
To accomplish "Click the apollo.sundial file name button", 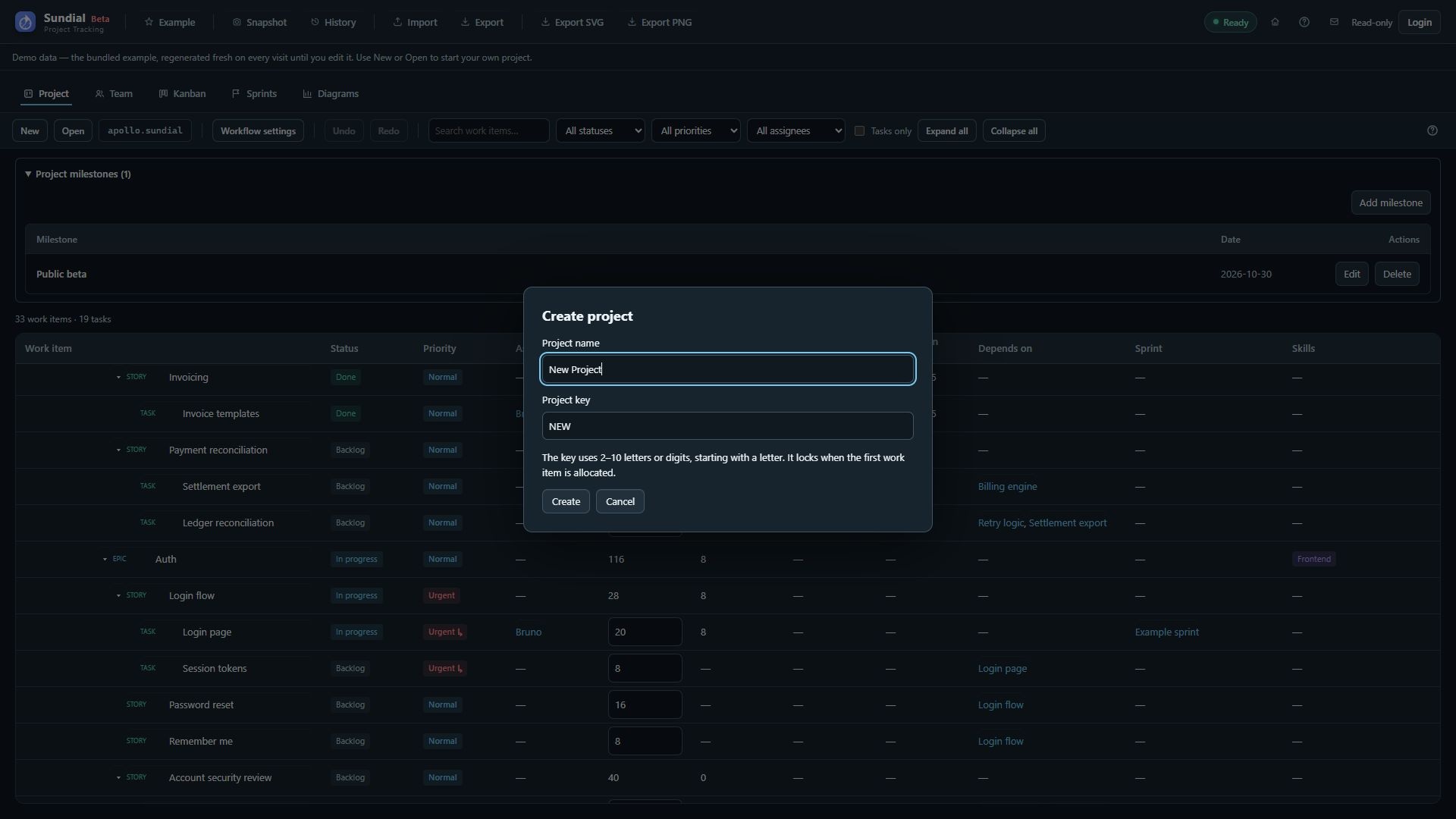I will click(145, 130).
